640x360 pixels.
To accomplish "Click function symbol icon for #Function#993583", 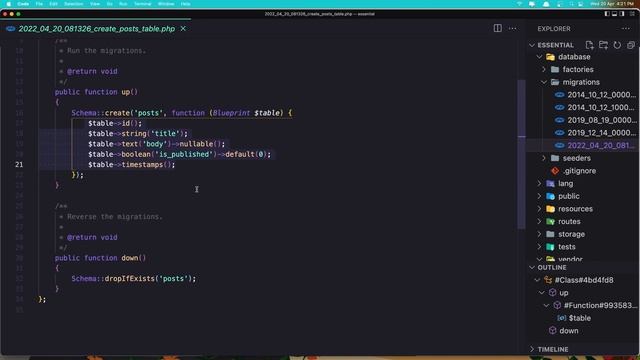I will coord(557,305).
